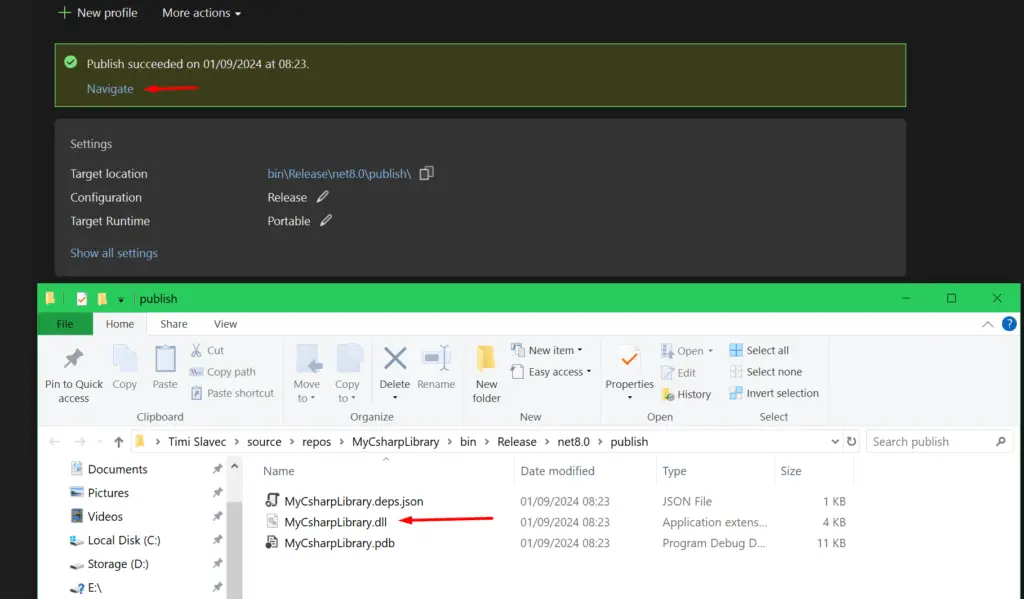Switch to the Share tab
This screenshot has width=1024, height=599.
[173, 323]
